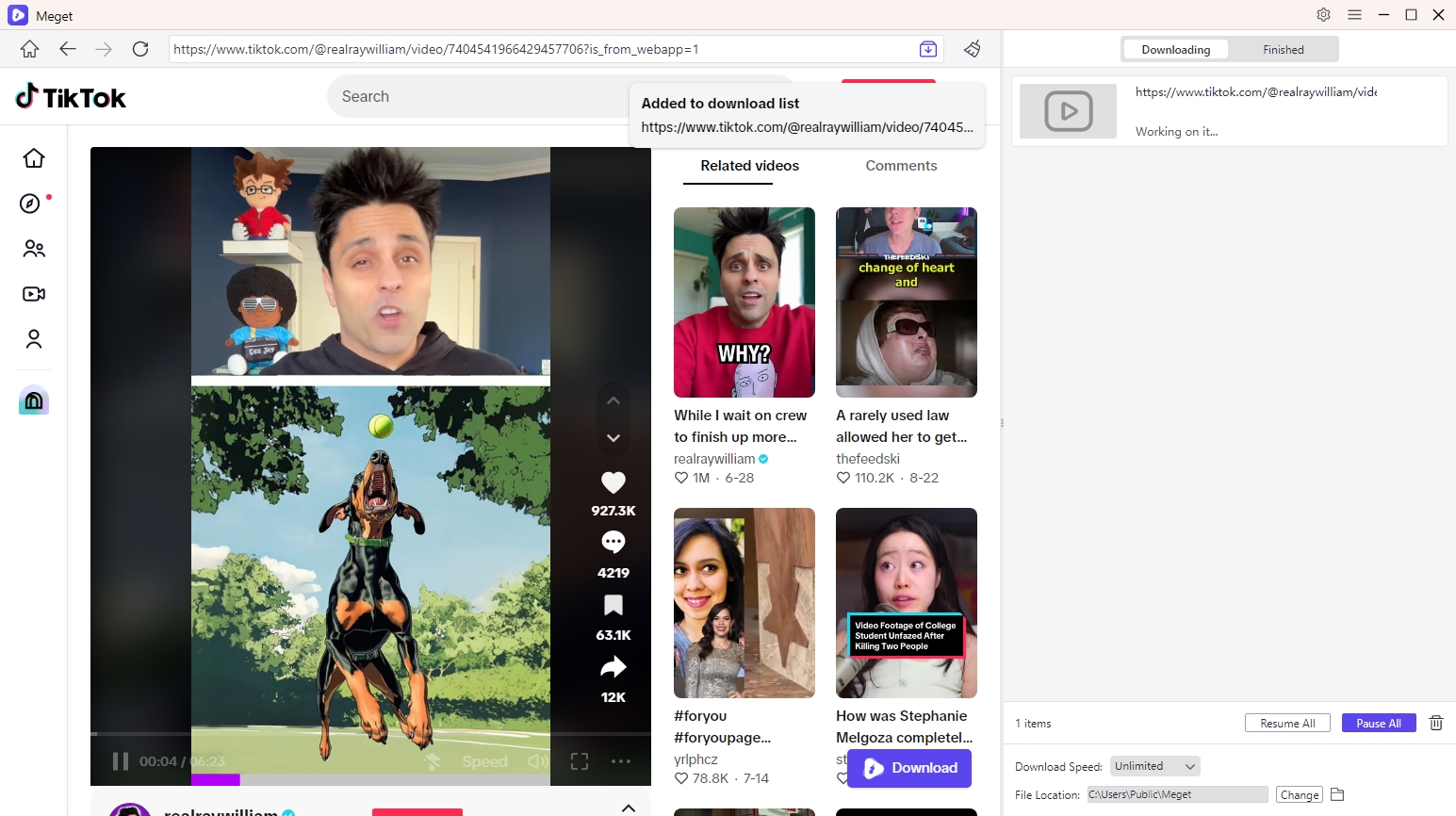This screenshot has width=1456, height=816.
Task: Open download folder location icon
Action: pyautogui.click(x=1336, y=794)
